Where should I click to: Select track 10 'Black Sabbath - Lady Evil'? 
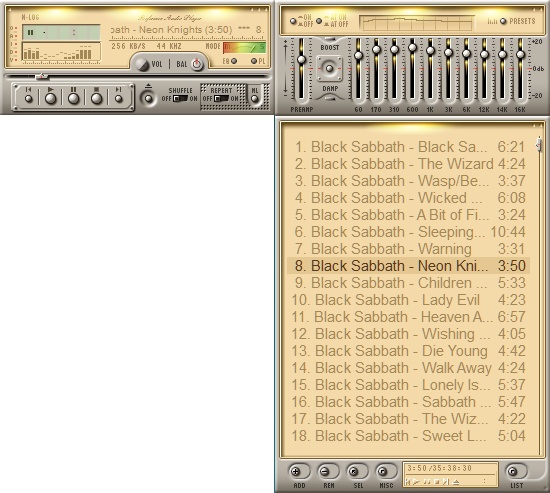(409, 300)
